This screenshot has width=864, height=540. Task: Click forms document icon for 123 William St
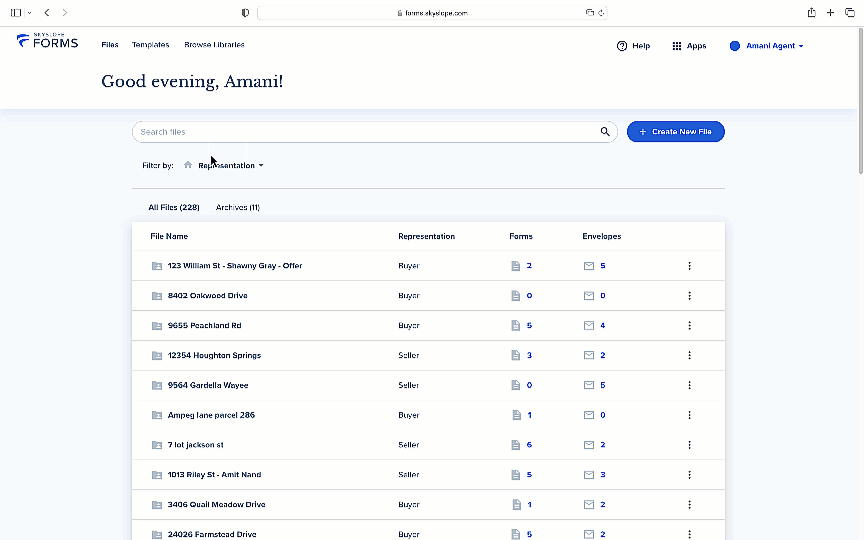[516, 266]
